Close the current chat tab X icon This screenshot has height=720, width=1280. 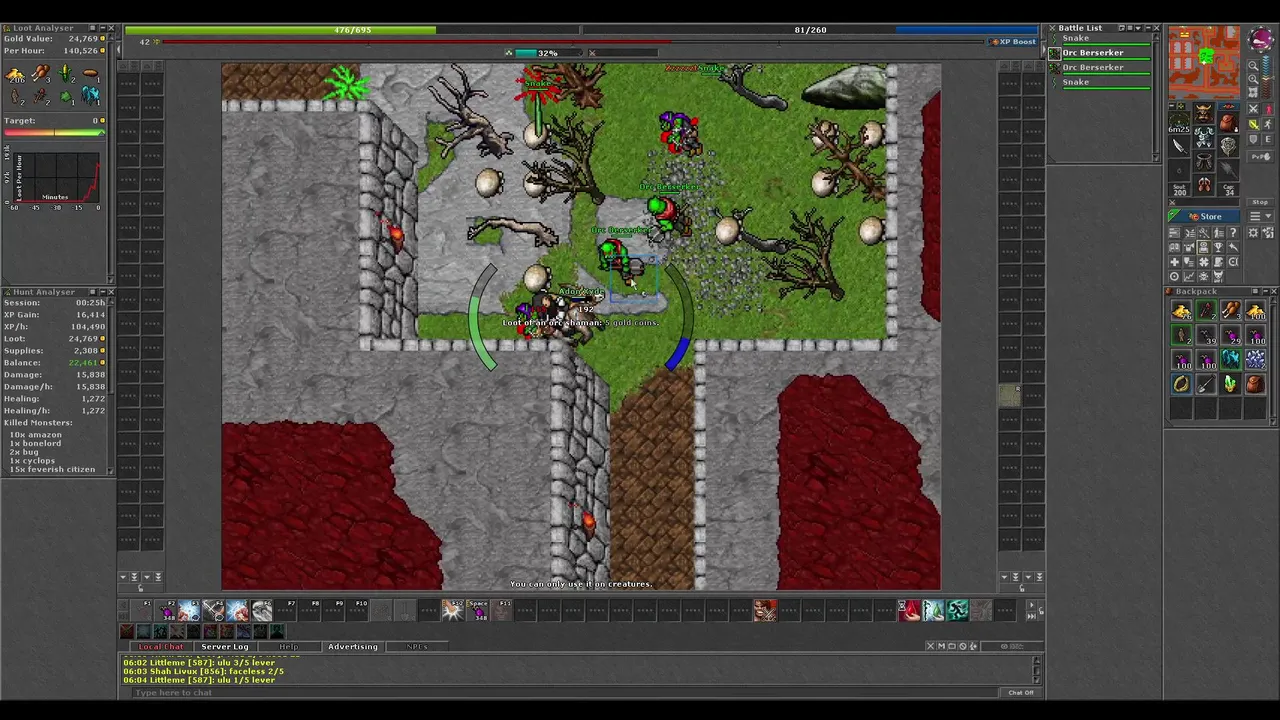(x=932, y=646)
